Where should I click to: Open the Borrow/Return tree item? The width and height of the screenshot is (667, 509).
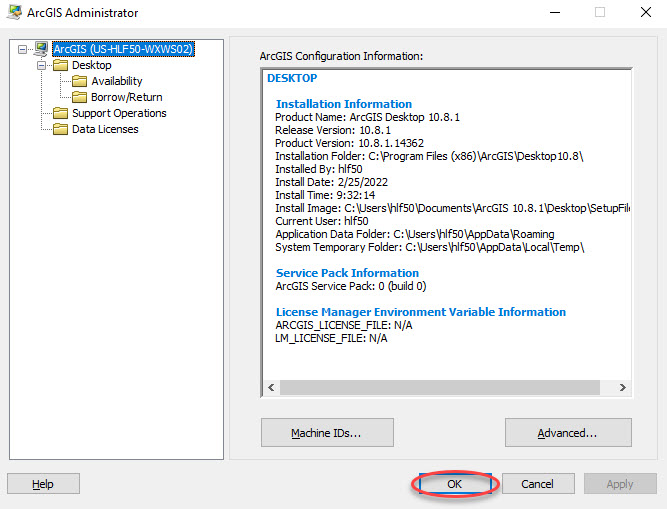click(127, 97)
